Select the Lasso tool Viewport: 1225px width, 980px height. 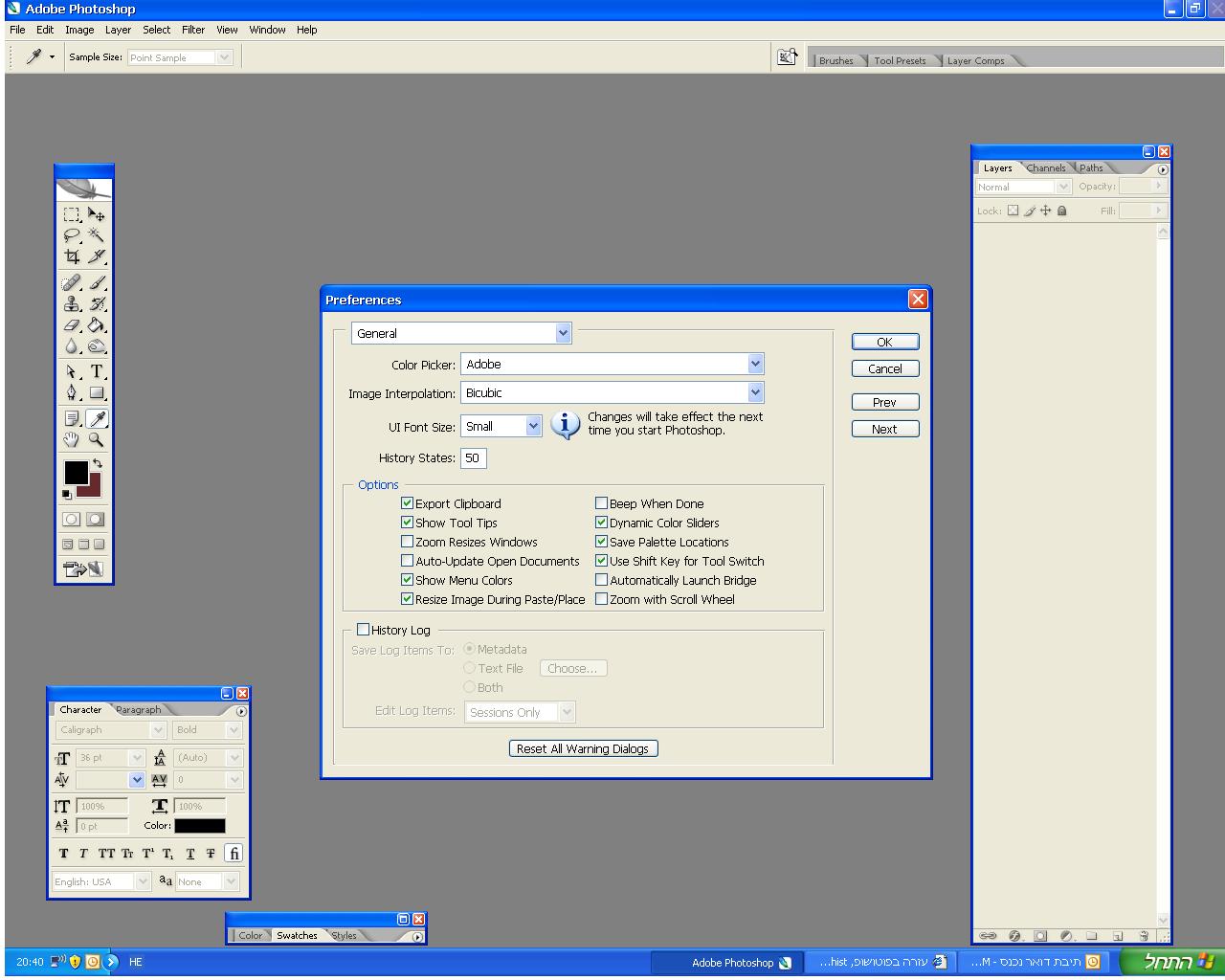[x=72, y=235]
